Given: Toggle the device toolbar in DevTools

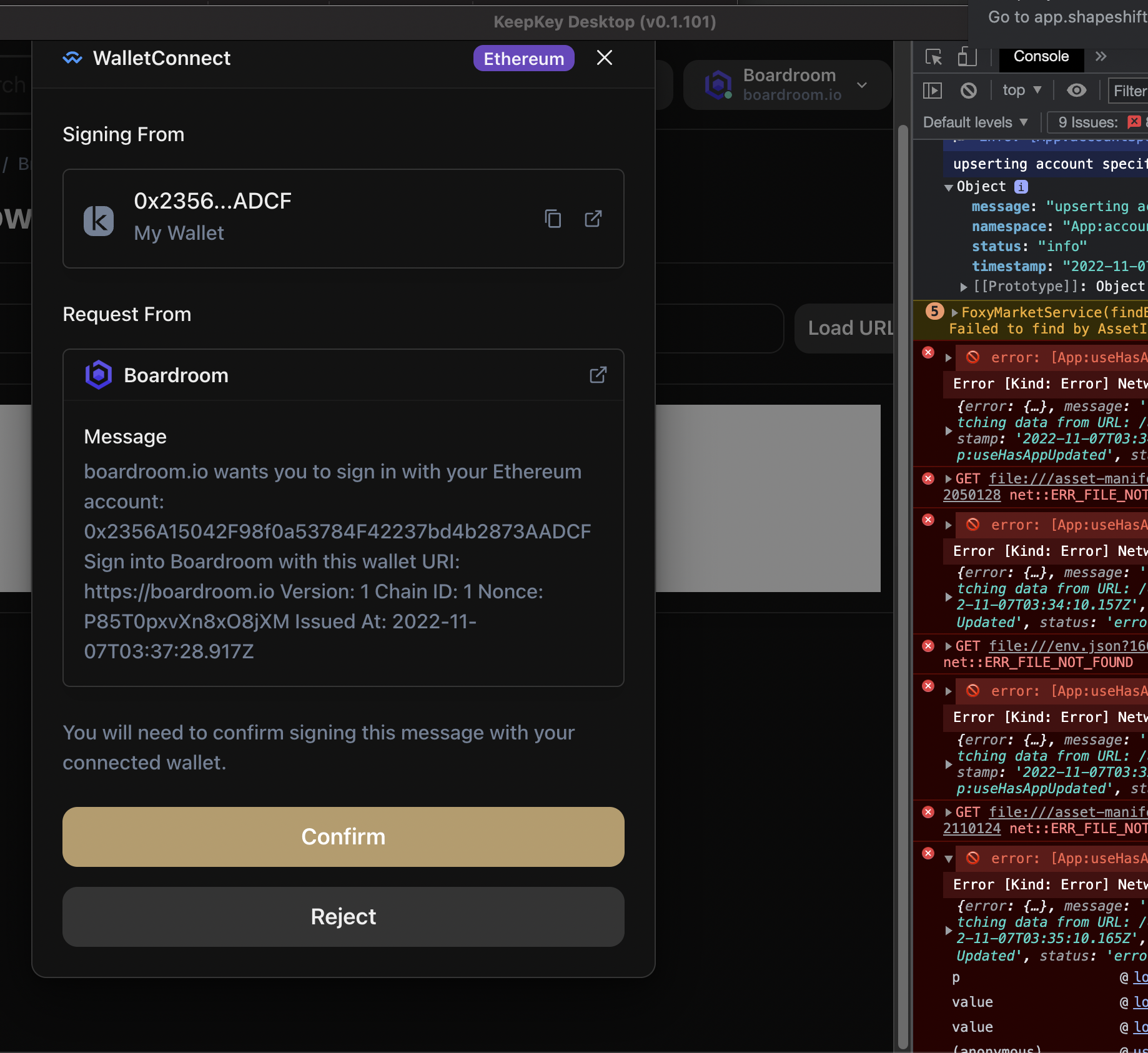Looking at the screenshot, I should point(967,57).
